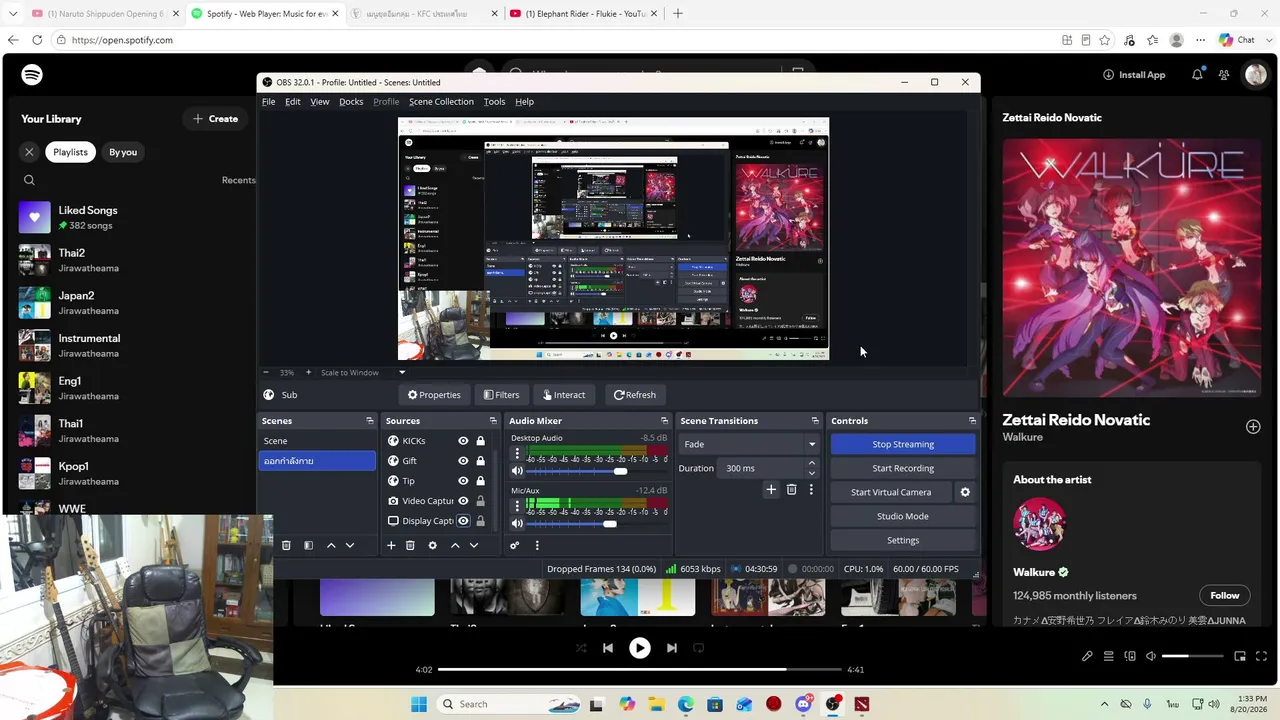Open Desktop Audio channel options dots
This screenshot has height=720, width=1280.
(x=517, y=453)
